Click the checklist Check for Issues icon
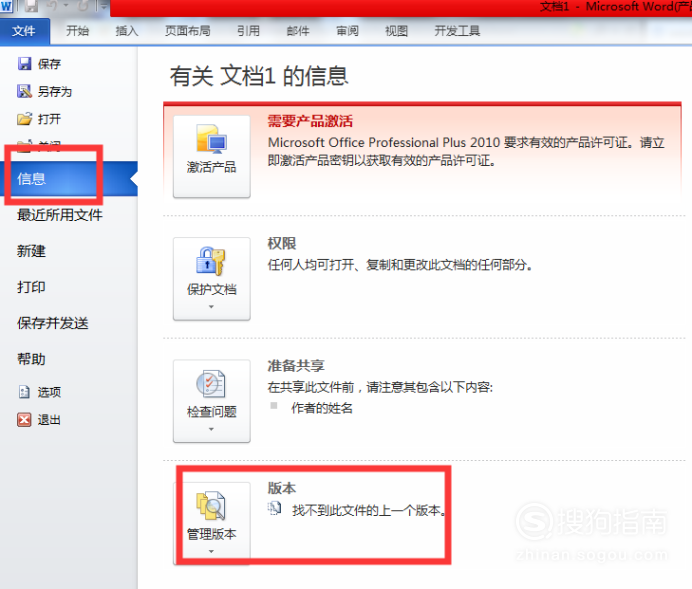The height and width of the screenshot is (589, 692). 211,383
